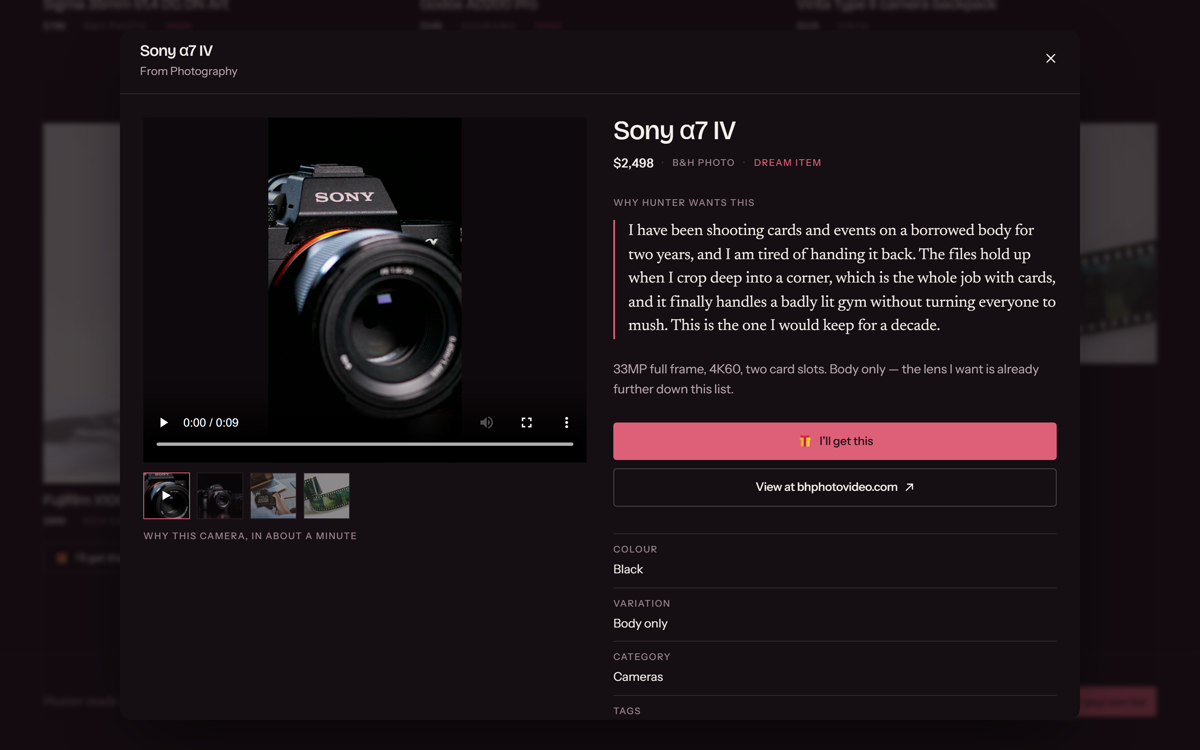The image size is (1200, 750).
Task: Select the third desk photo thumbnail
Action: coord(273,496)
